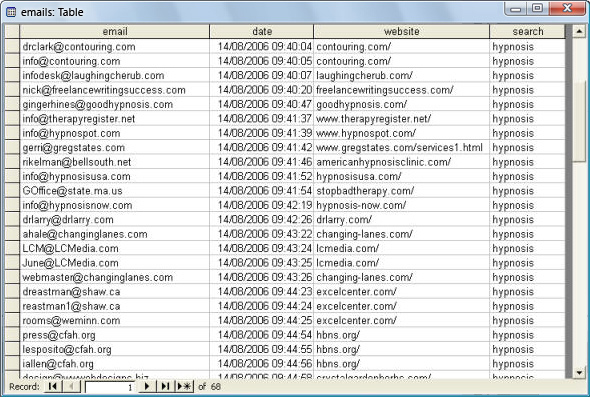Viewport: 590px width, 397px height.
Task: Click cell info@hypnospot.com
Action: tap(114, 133)
